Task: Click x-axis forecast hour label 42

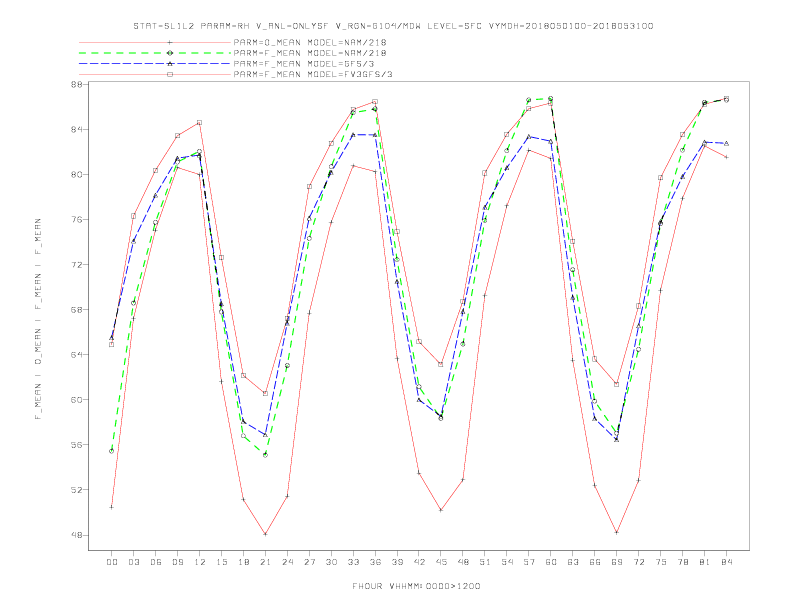Action: [419, 562]
